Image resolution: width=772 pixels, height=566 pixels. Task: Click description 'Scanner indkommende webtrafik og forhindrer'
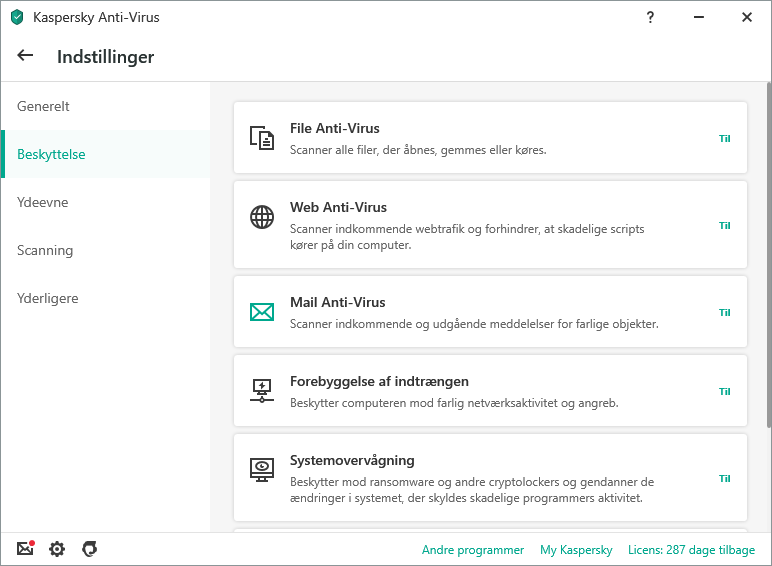[x=413, y=229]
